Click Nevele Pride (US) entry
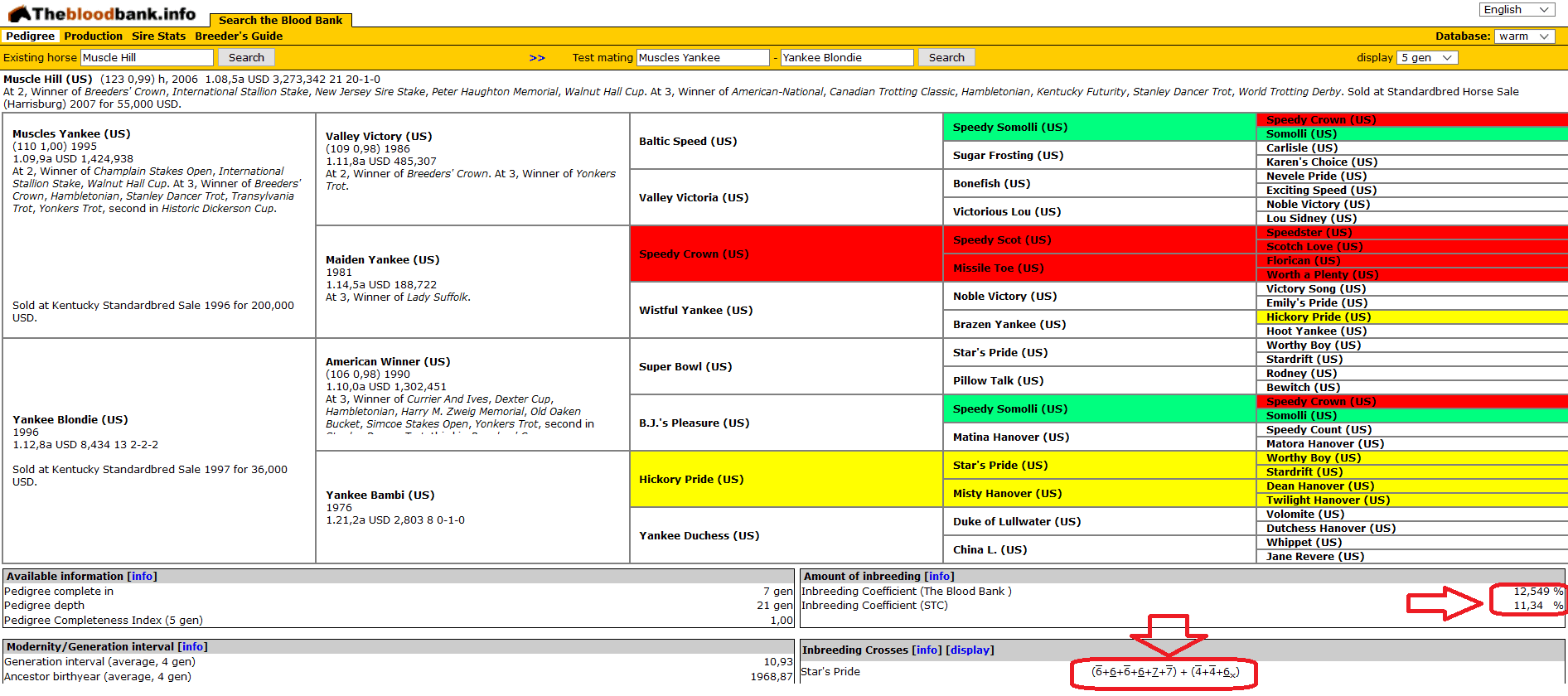 [1317, 176]
